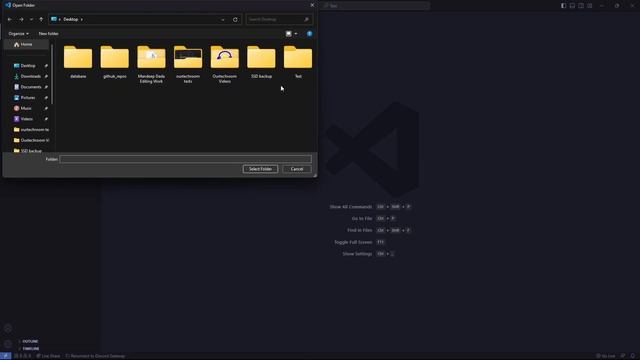Click the VS Code command center search box
The width and height of the screenshot is (640, 360).
375,6
